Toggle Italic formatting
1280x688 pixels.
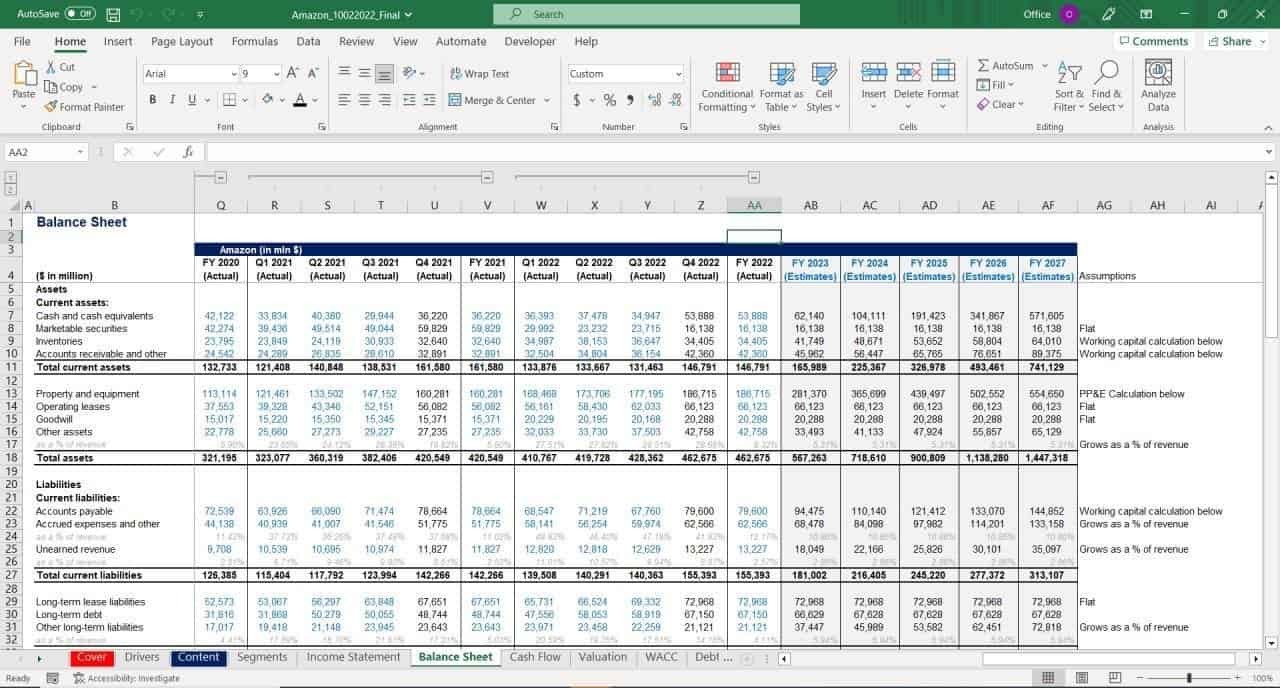171,99
